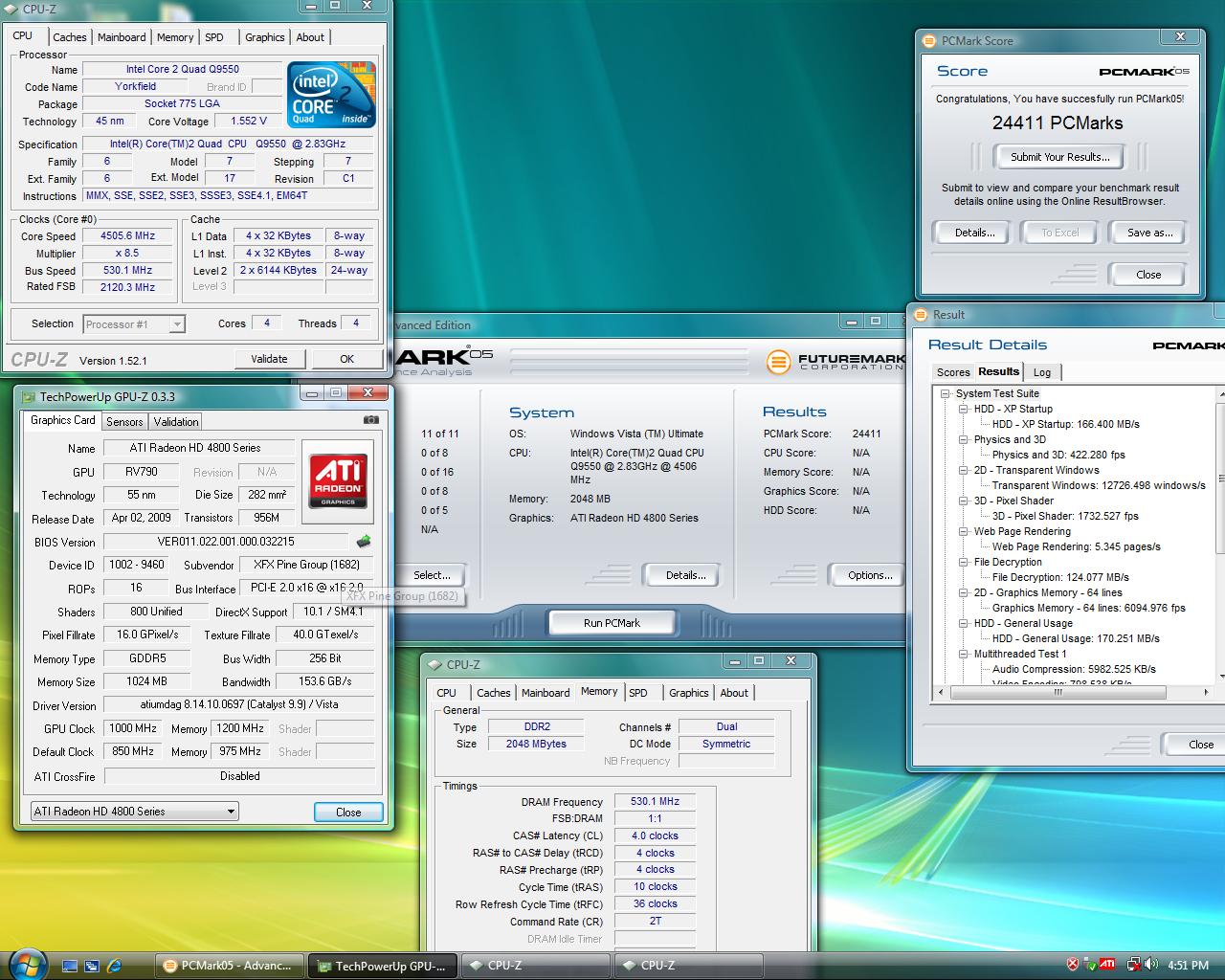This screenshot has height=980, width=1225.
Task: Click the GPU-Z title bar icon
Action: [29, 397]
